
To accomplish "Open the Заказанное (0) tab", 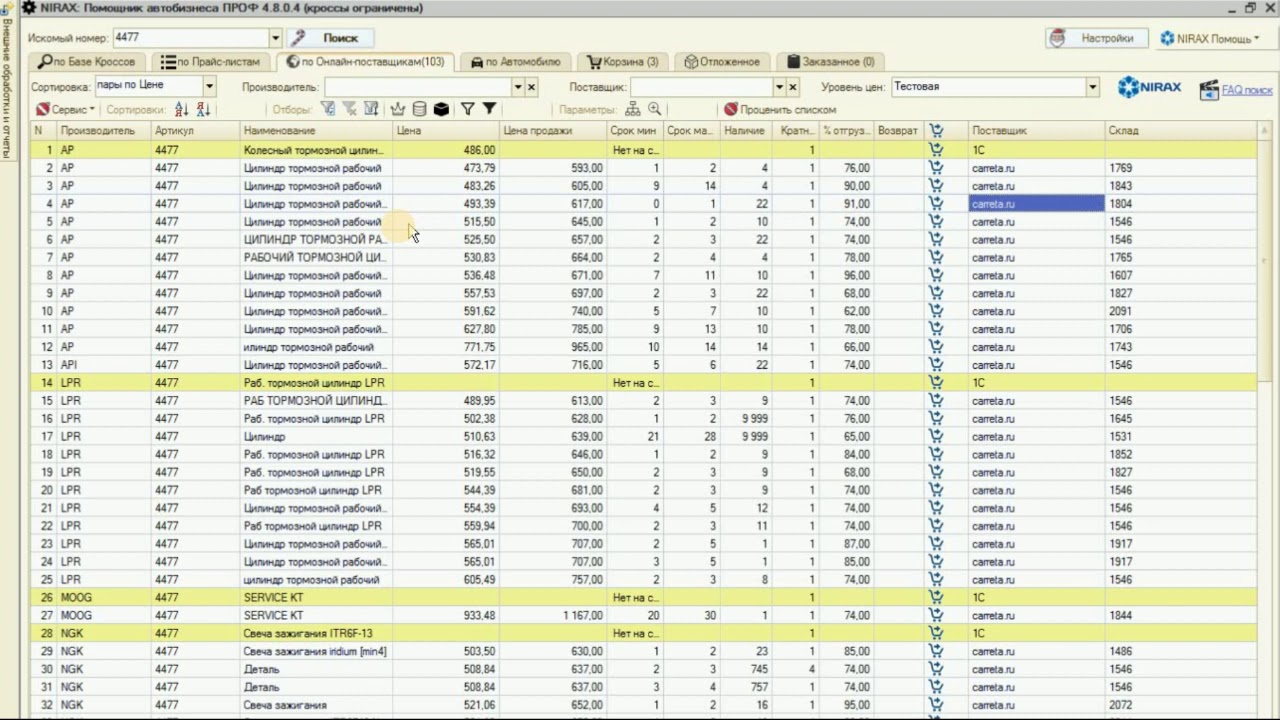I will pyautogui.click(x=831, y=62).
